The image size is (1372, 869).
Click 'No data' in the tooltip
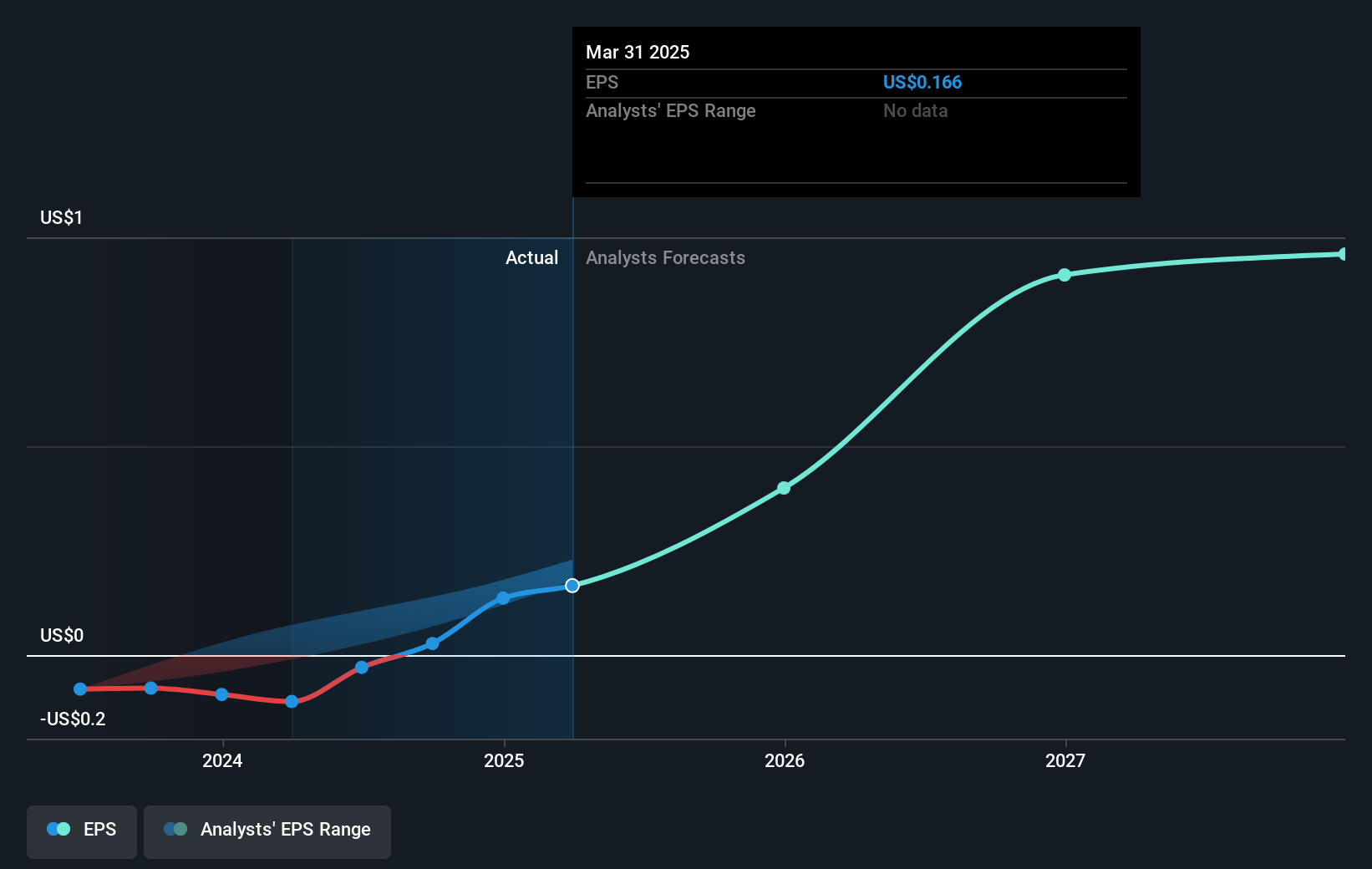pos(916,110)
